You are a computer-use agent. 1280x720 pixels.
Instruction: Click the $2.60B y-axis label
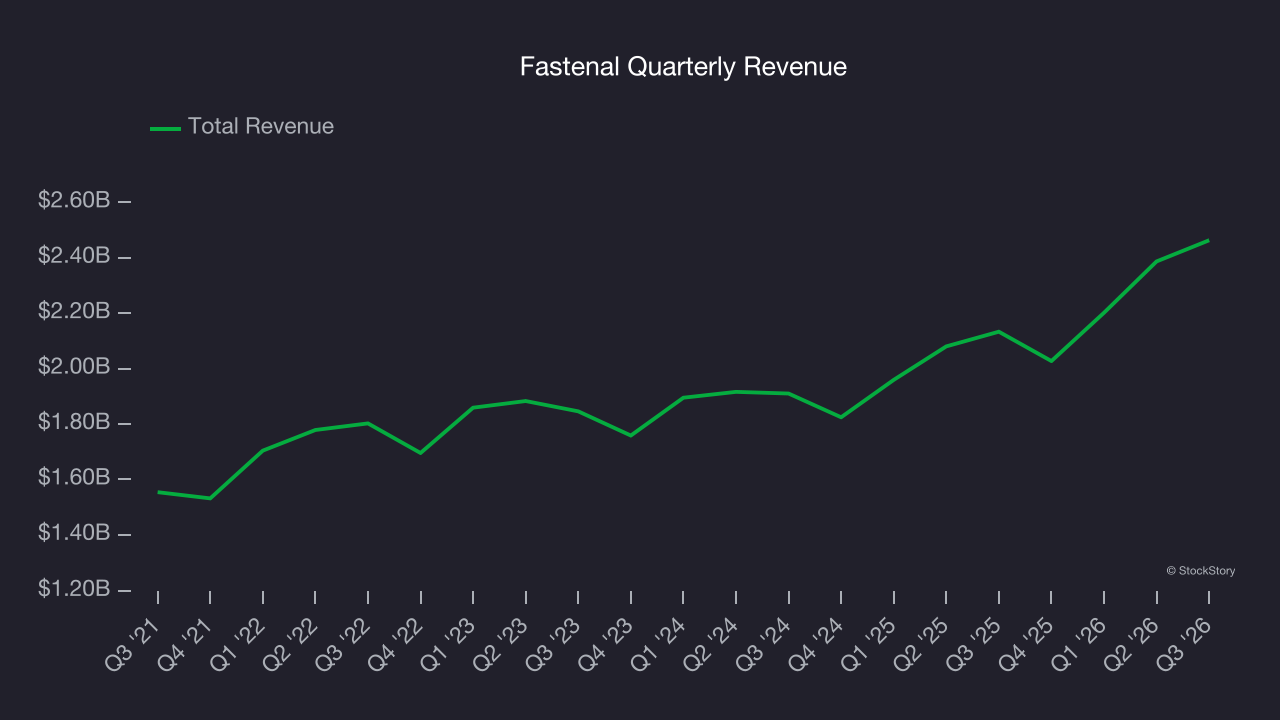(x=74, y=201)
